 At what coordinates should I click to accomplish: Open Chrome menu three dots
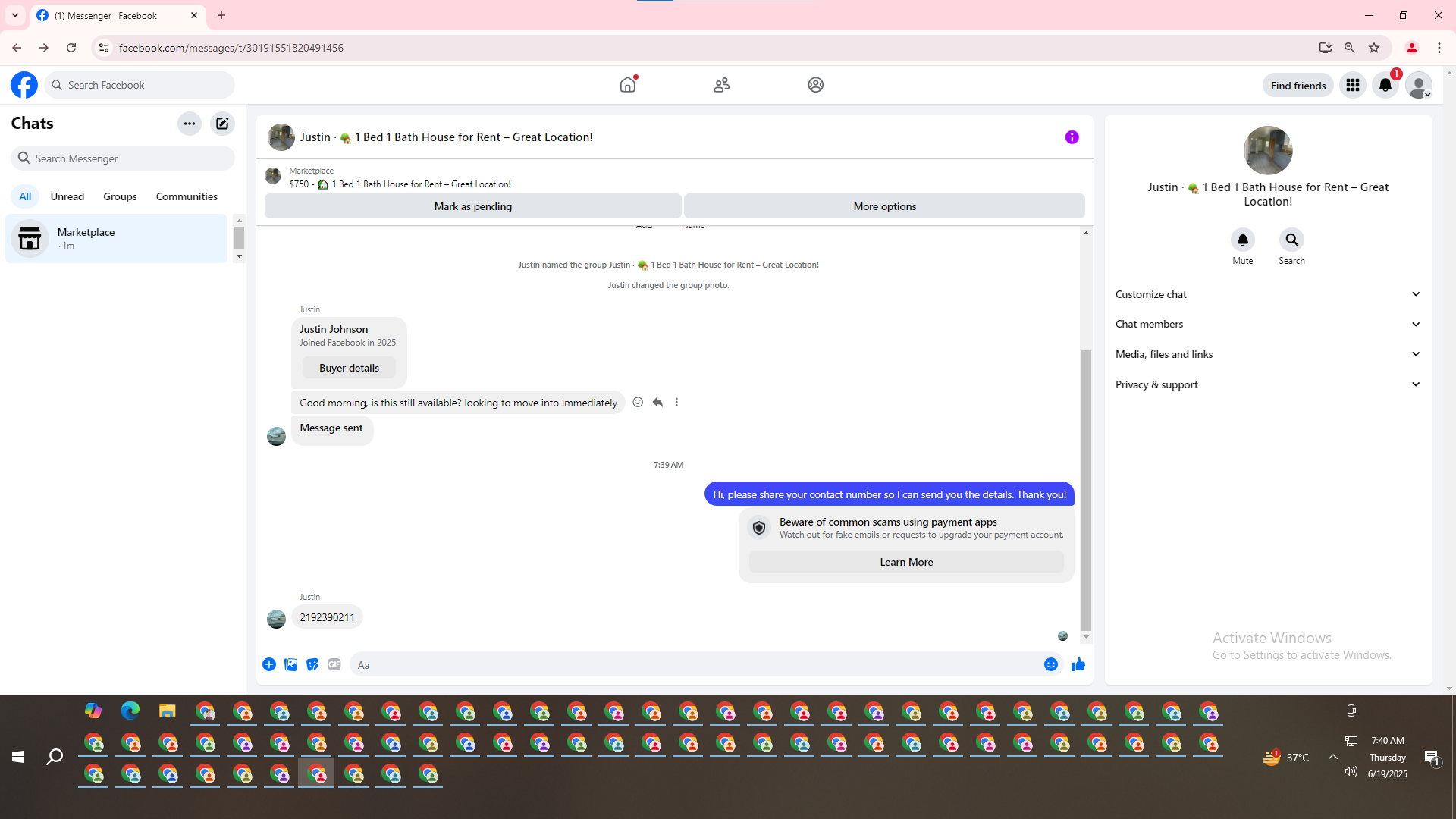point(1439,48)
